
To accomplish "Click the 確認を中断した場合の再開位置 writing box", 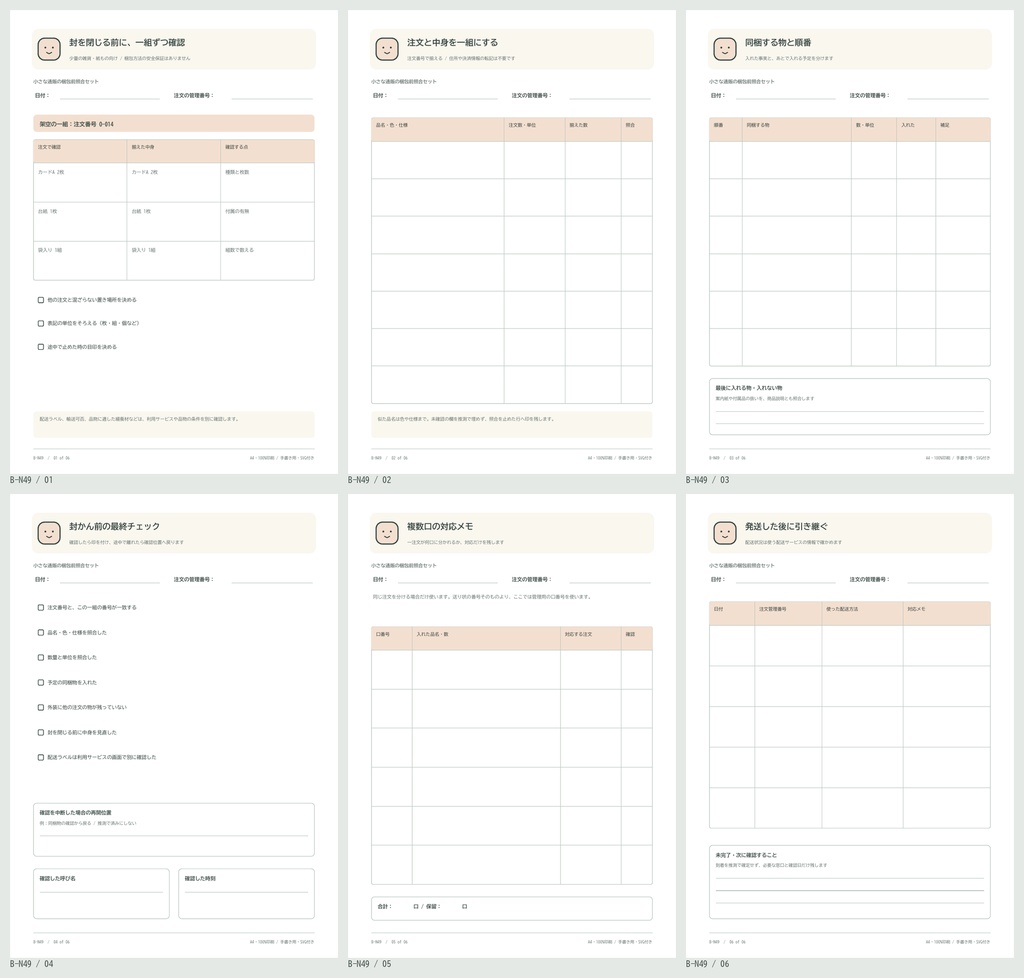I will pos(174,830).
